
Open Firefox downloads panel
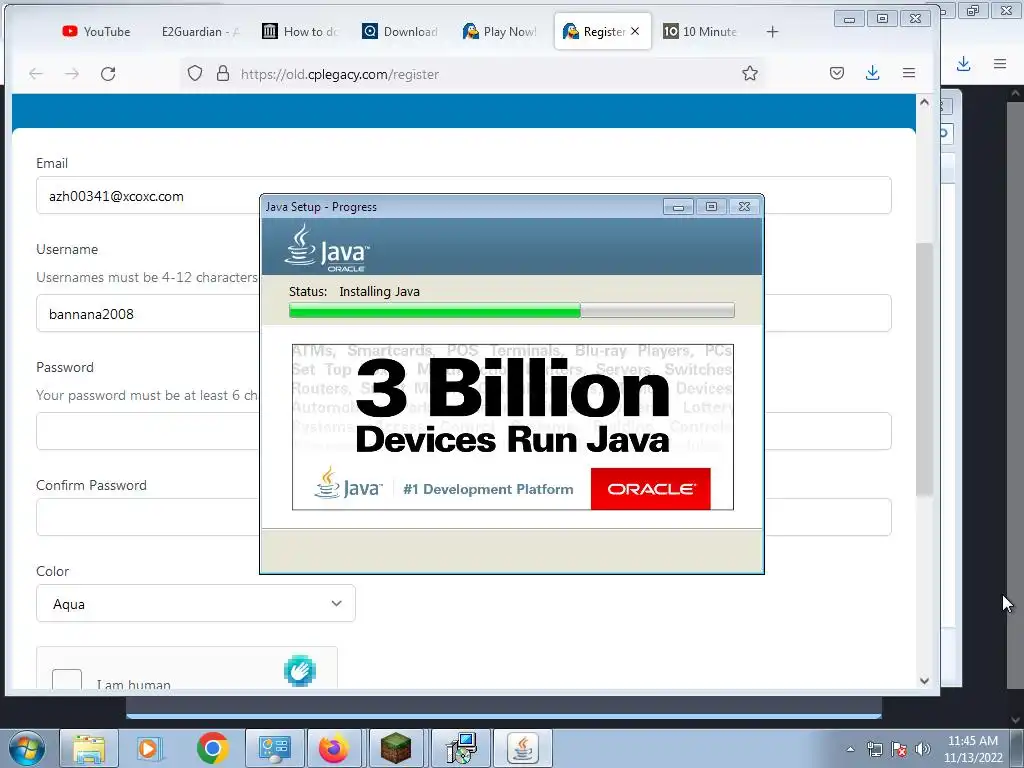click(872, 73)
